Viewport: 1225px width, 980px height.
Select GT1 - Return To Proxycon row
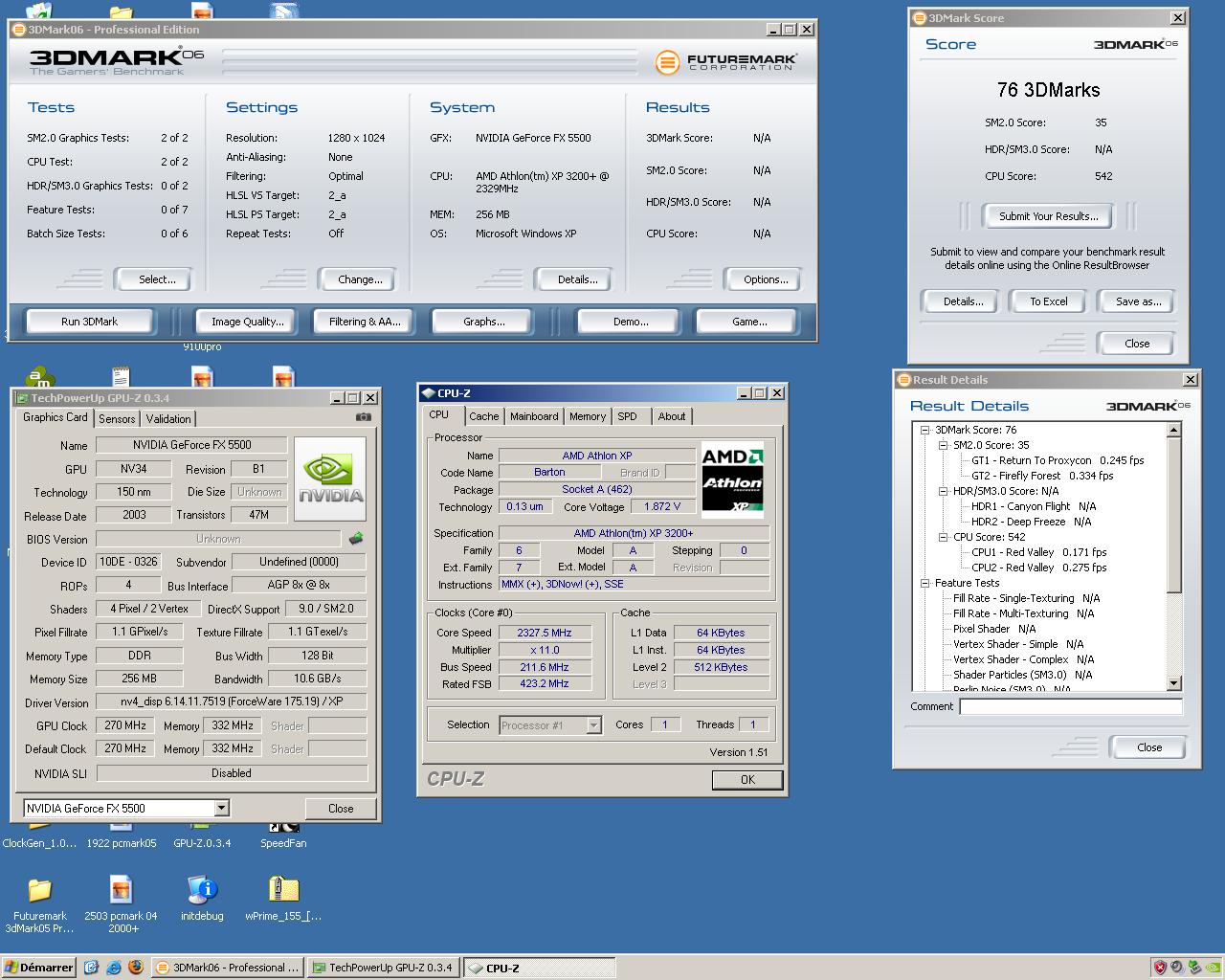coord(1058,460)
